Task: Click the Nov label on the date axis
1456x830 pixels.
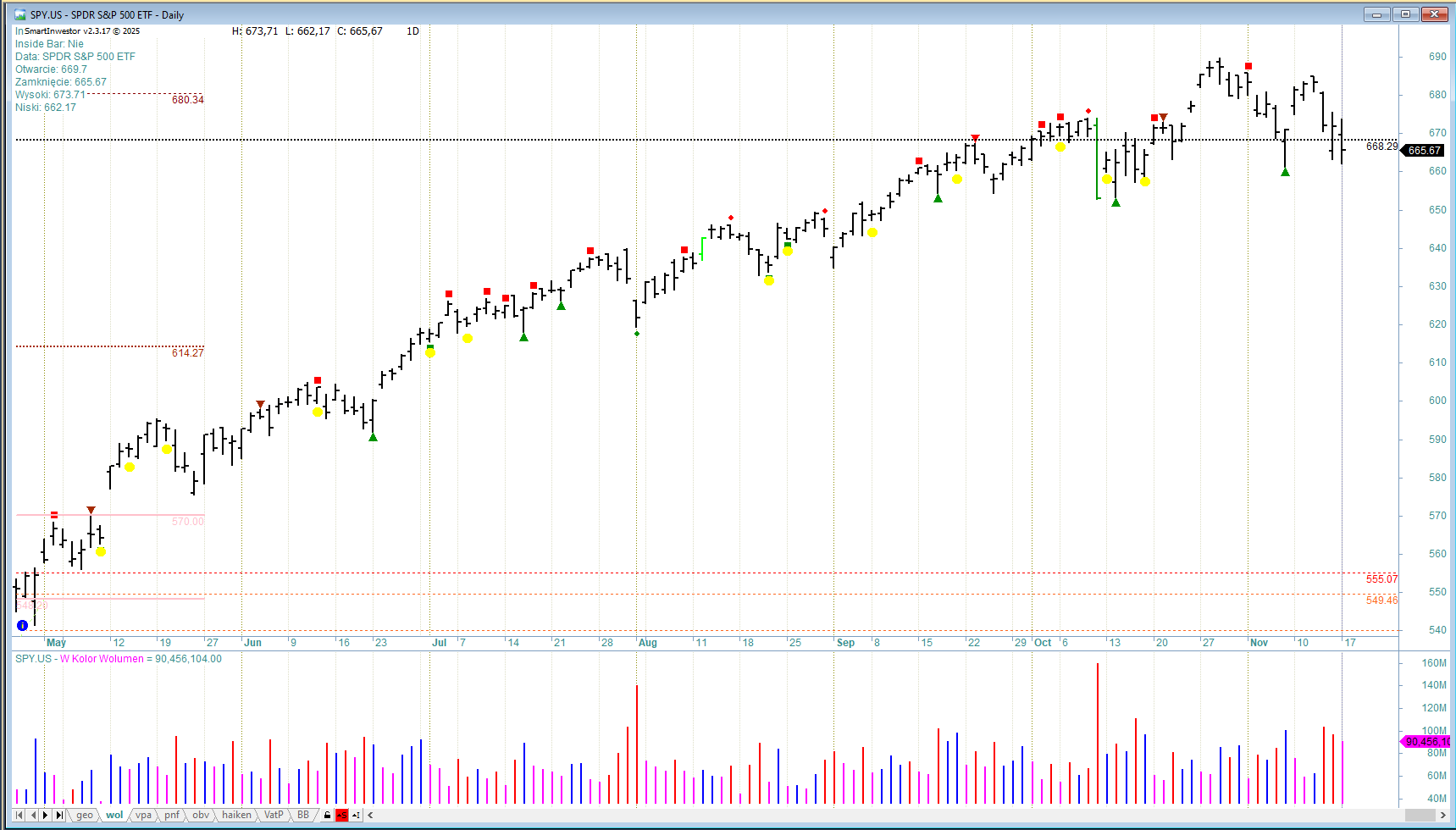Action: pos(1259,643)
